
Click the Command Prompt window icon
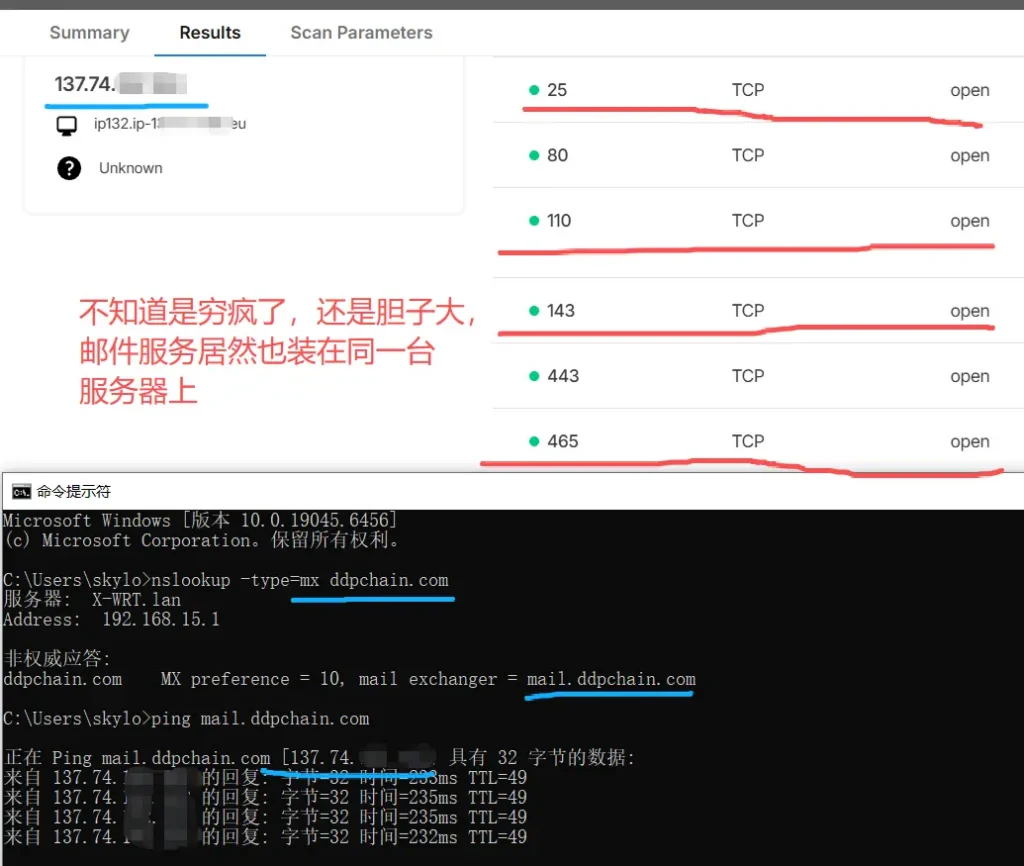(x=22, y=492)
